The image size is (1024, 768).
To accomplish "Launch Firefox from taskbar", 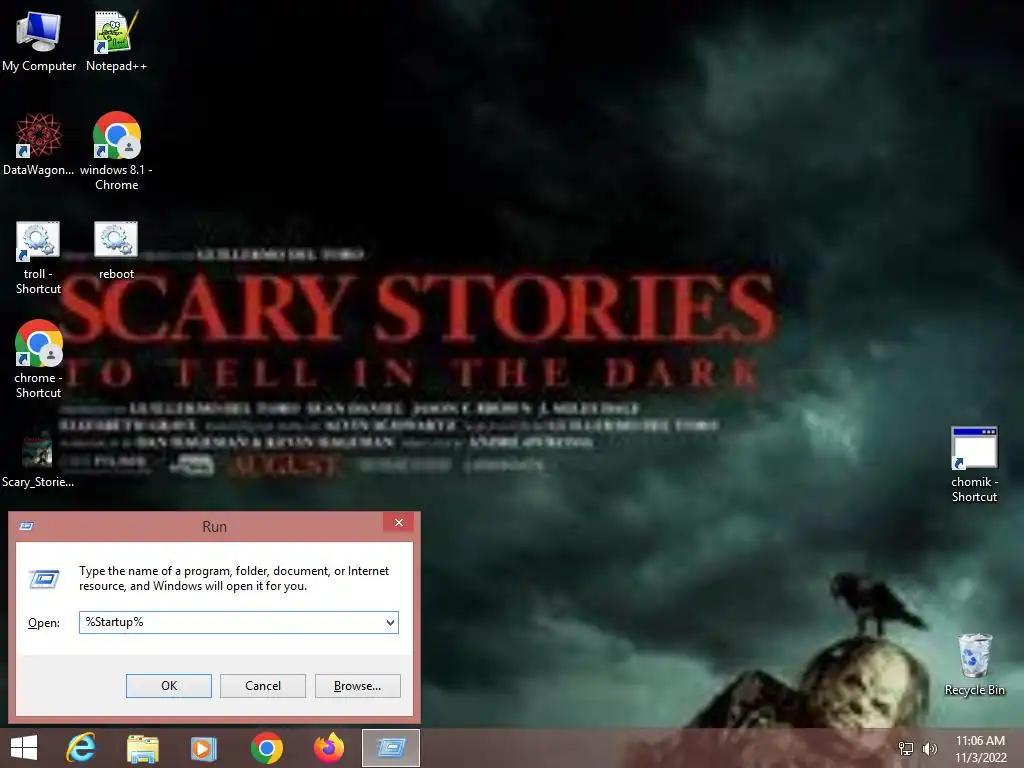I will coord(328,748).
